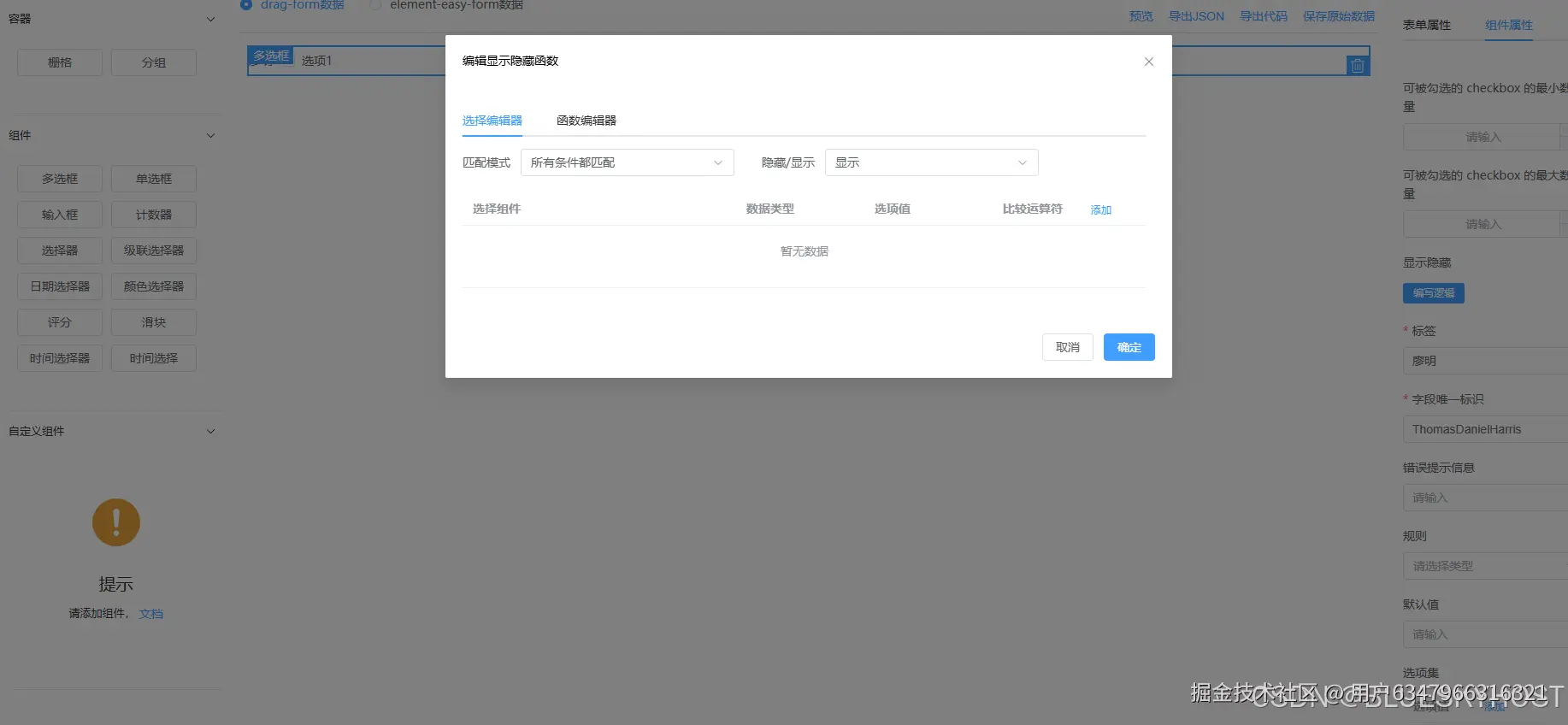
Task: Switch to 选择编辑器 tab
Action: click(492, 121)
